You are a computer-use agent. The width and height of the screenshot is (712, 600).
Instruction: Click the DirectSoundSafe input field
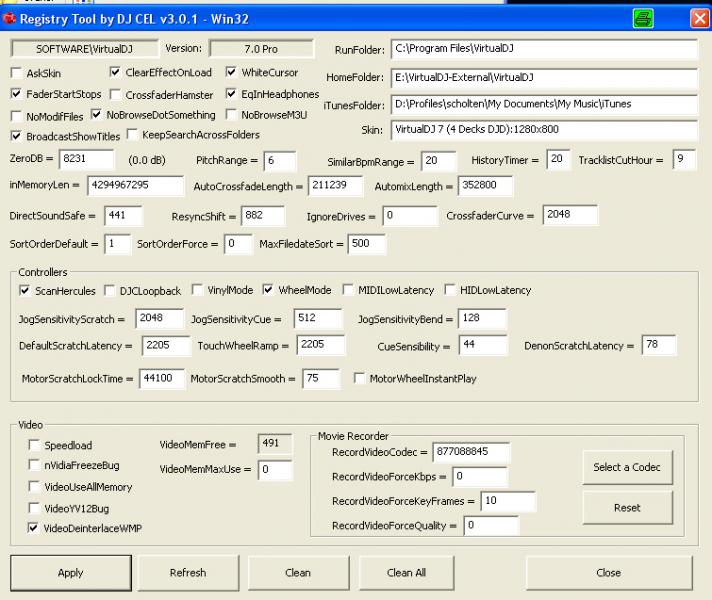pos(124,215)
